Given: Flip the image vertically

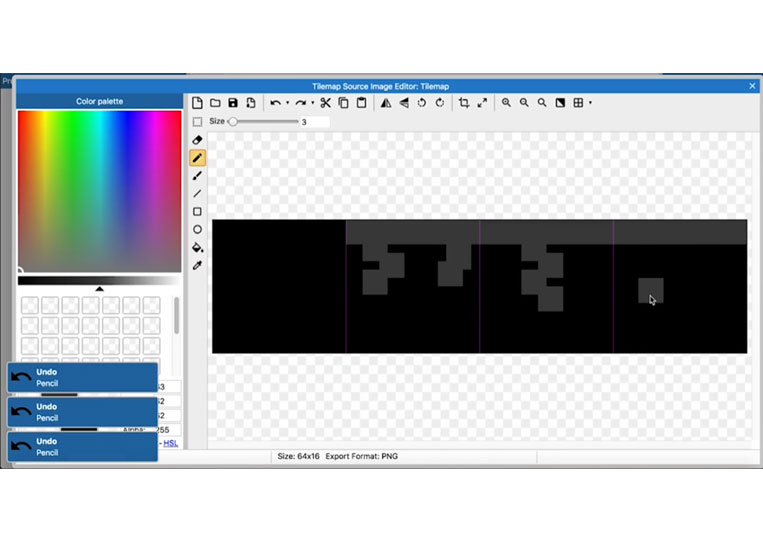Looking at the screenshot, I should (x=404, y=103).
